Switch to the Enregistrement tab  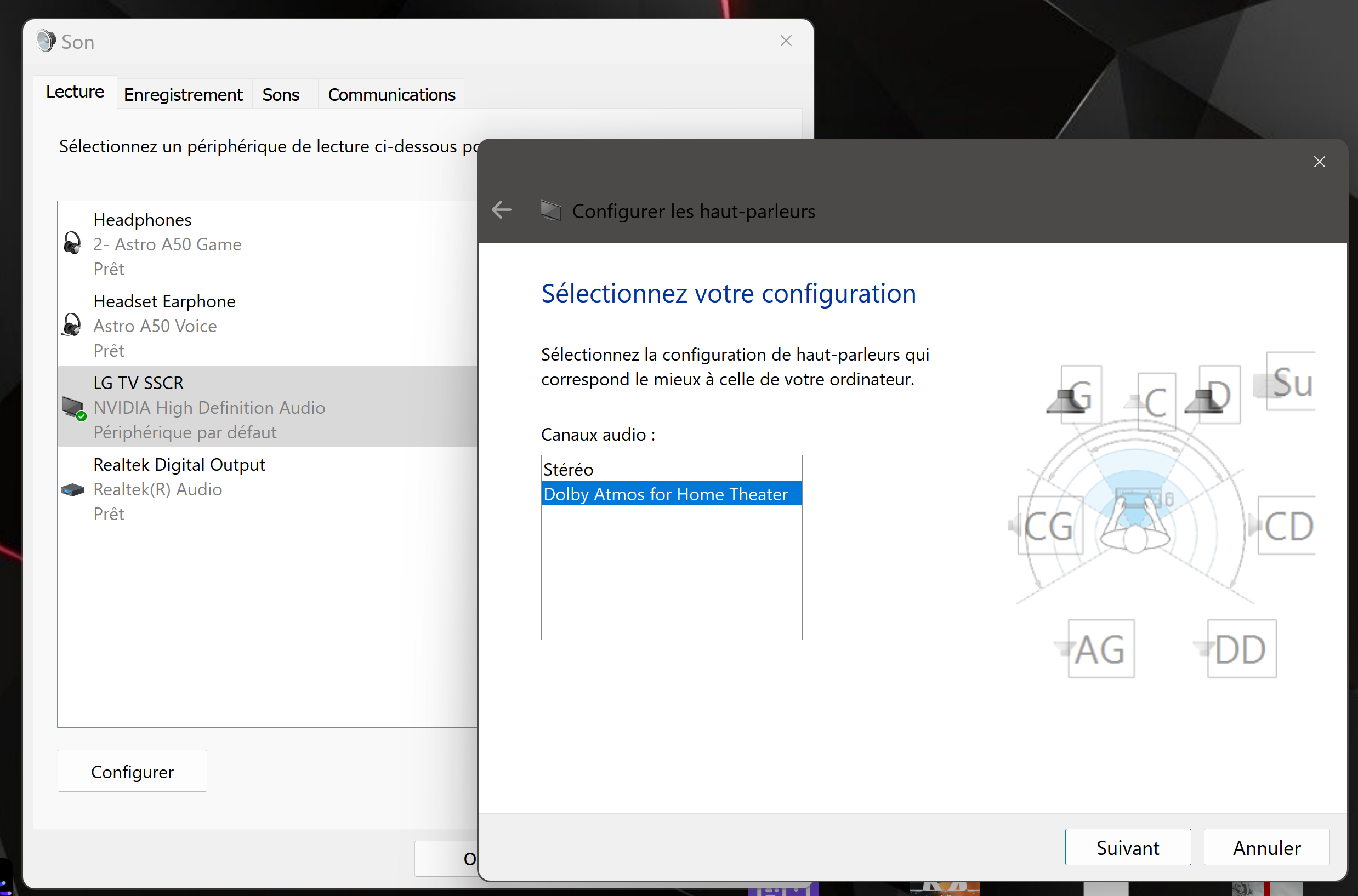[x=183, y=94]
